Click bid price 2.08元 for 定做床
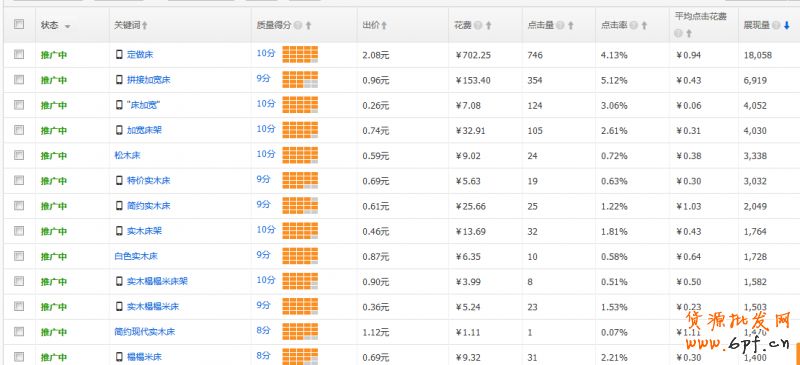The width and height of the screenshot is (800, 365). [x=376, y=55]
